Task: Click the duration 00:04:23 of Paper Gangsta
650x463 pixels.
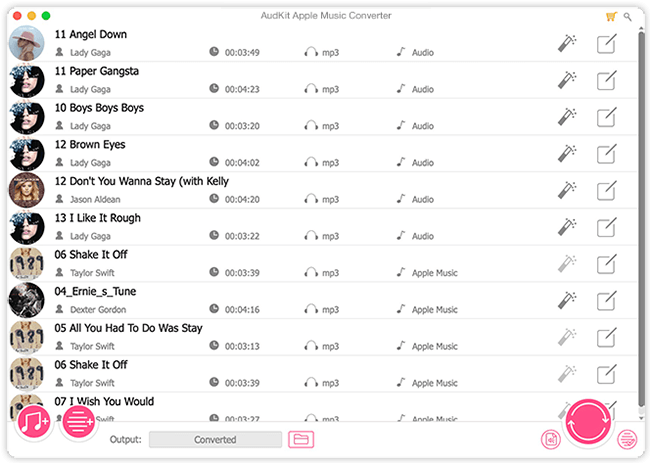Action: click(x=242, y=90)
